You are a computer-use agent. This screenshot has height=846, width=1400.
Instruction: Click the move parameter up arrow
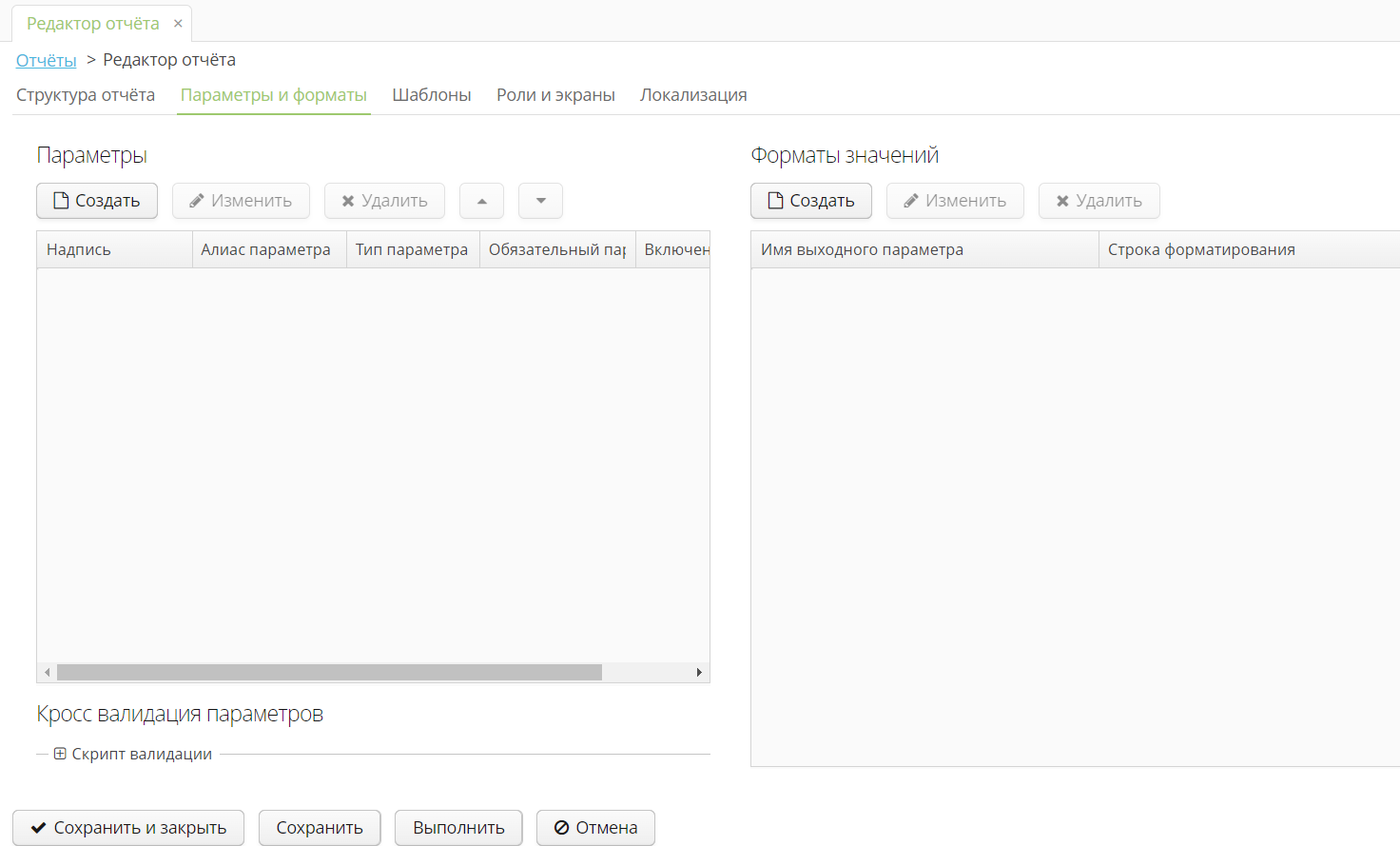coord(482,201)
